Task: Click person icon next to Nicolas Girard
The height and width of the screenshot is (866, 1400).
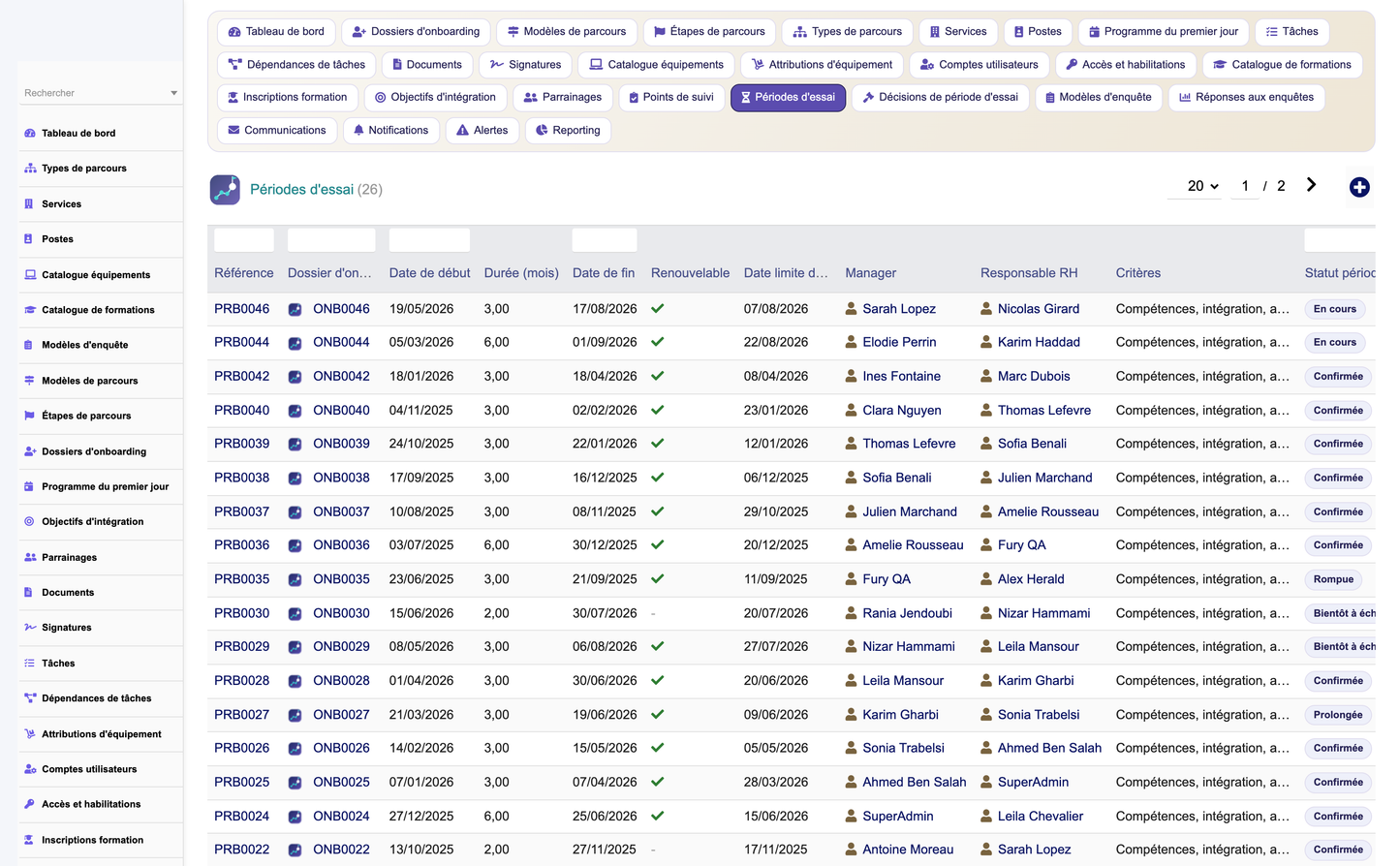Action: pyautogui.click(x=986, y=309)
